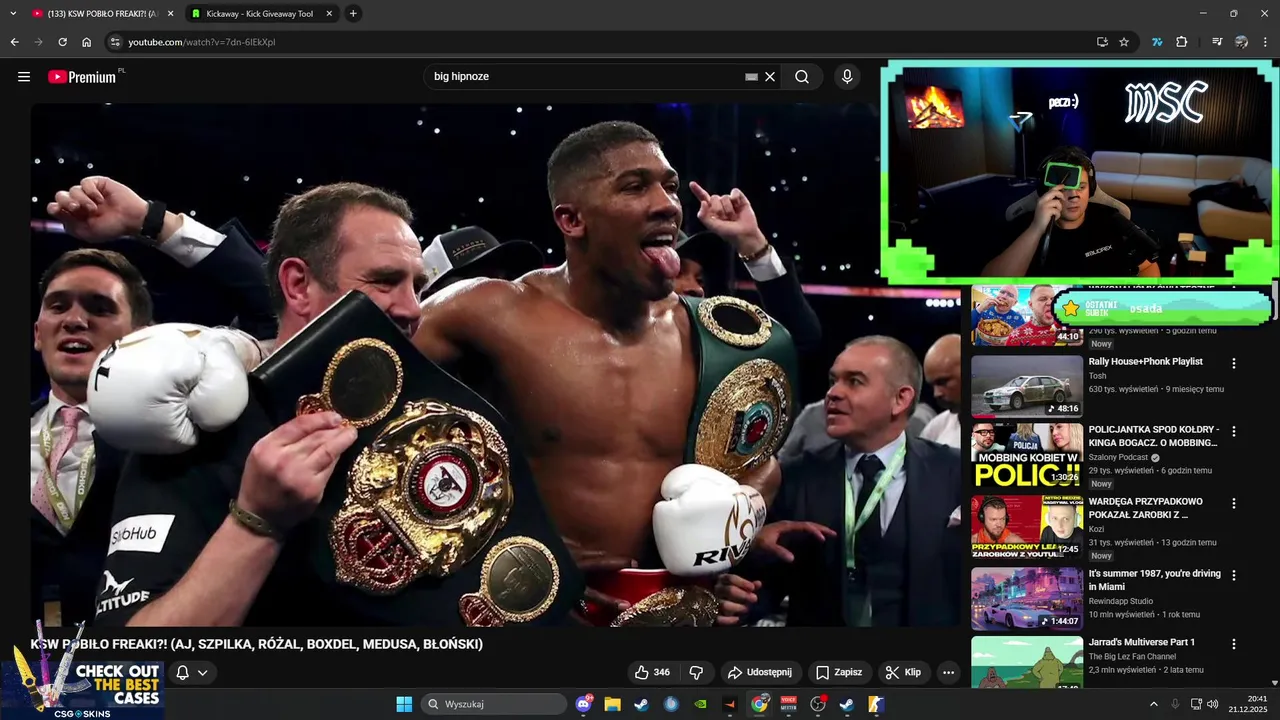
Task: Open Rally House+Phonk Playlist thumbnail
Action: pyautogui.click(x=1027, y=387)
